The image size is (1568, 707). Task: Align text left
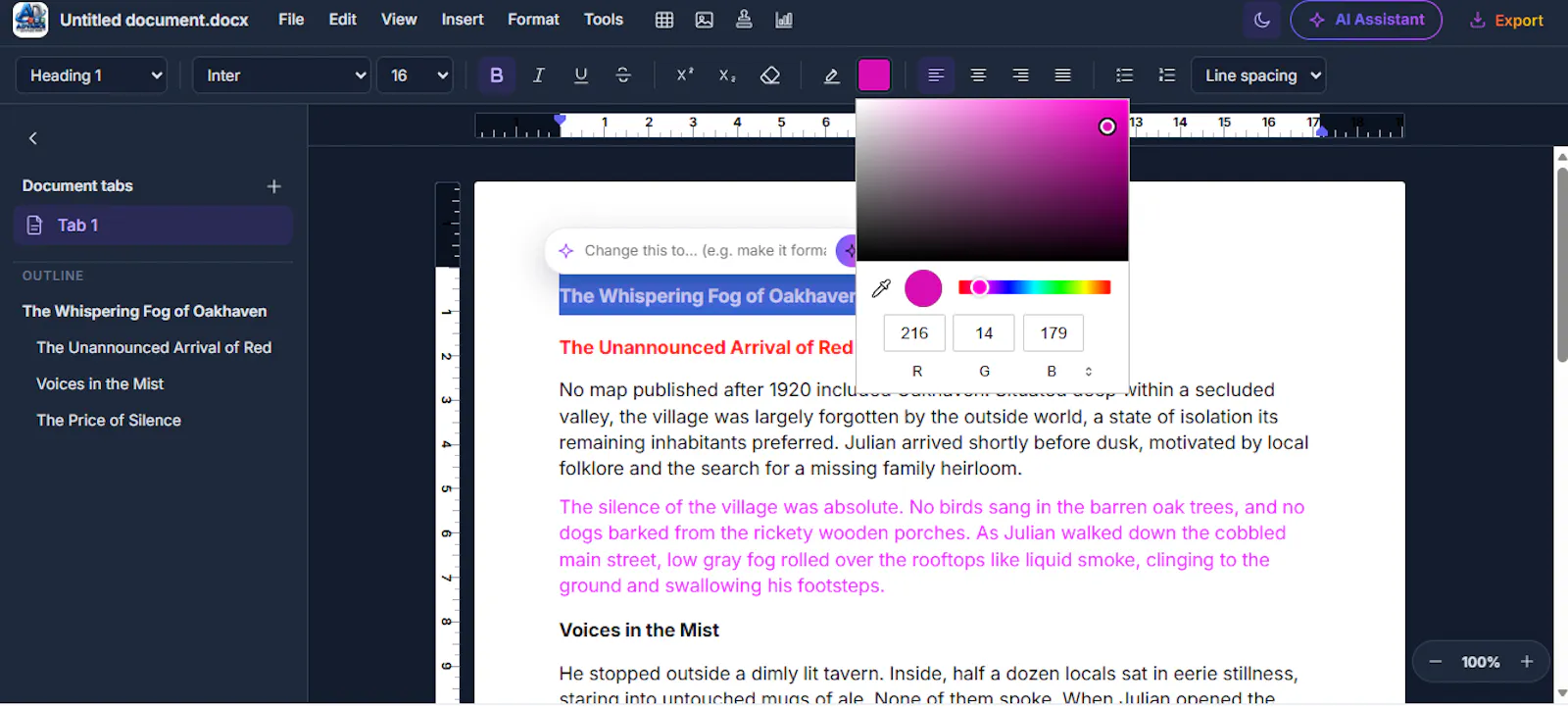936,76
